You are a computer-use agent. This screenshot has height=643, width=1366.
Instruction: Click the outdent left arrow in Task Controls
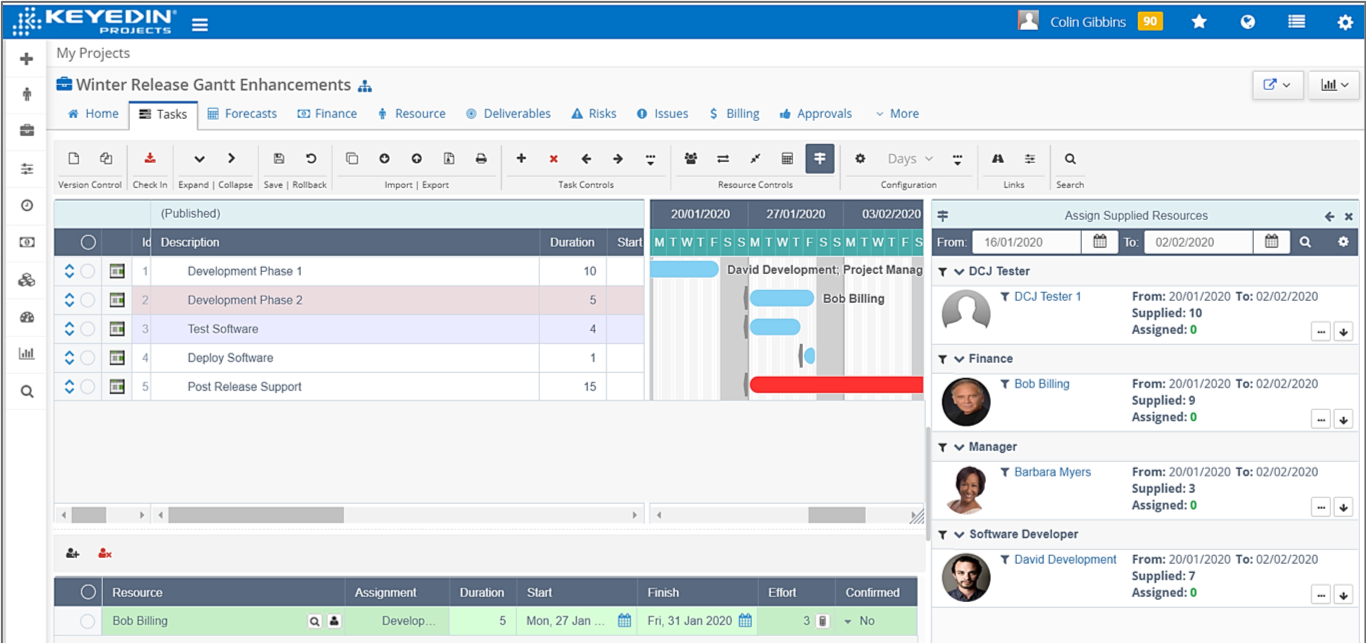(x=586, y=158)
